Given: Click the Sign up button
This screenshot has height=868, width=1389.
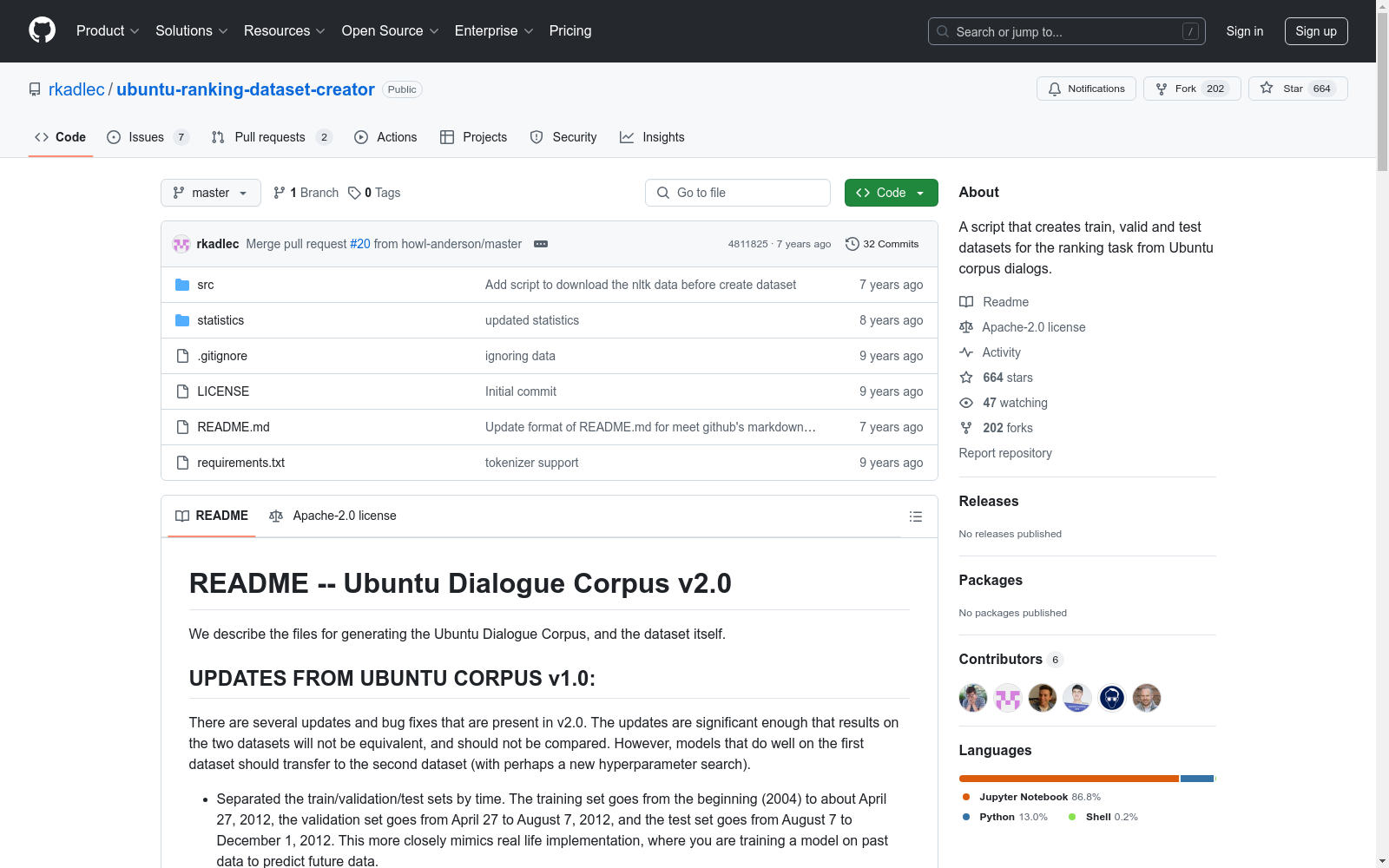Looking at the screenshot, I should pyautogui.click(x=1316, y=31).
